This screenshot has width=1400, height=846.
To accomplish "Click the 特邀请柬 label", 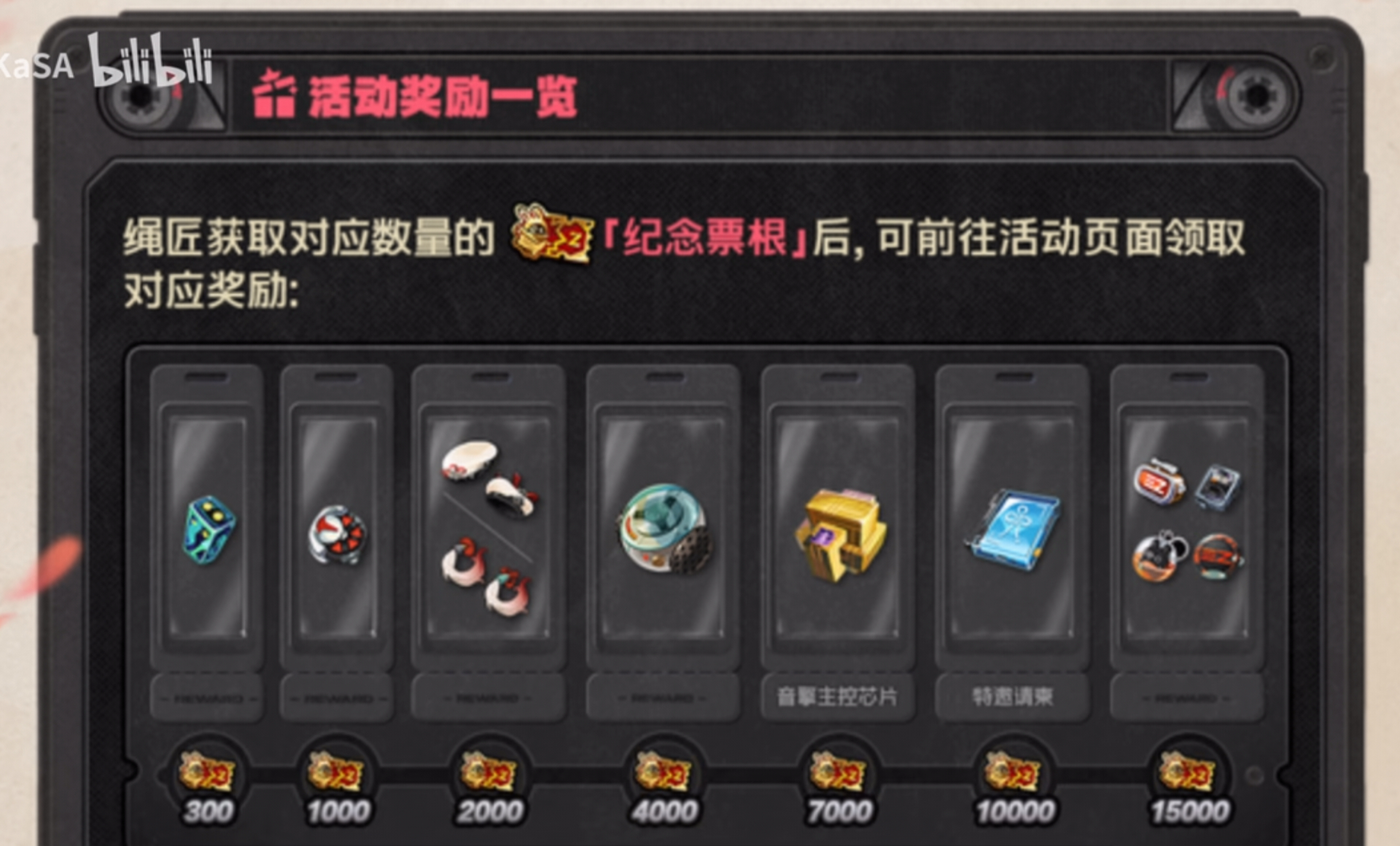I will point(1013,696).
